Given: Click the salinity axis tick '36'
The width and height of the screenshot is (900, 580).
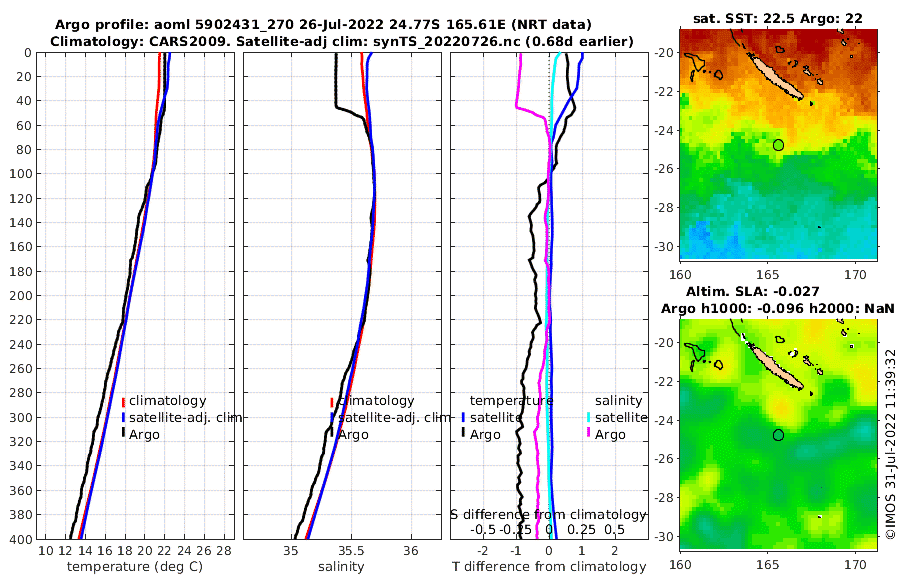Looking at the screenshot, I should click(x=411, y=551).
